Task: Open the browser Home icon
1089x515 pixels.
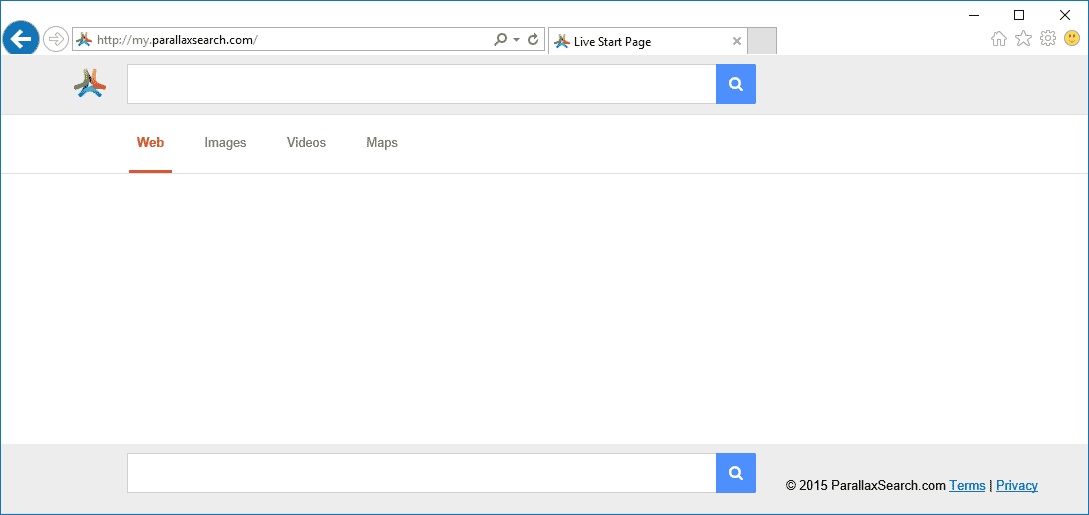Action: (999, 39)
